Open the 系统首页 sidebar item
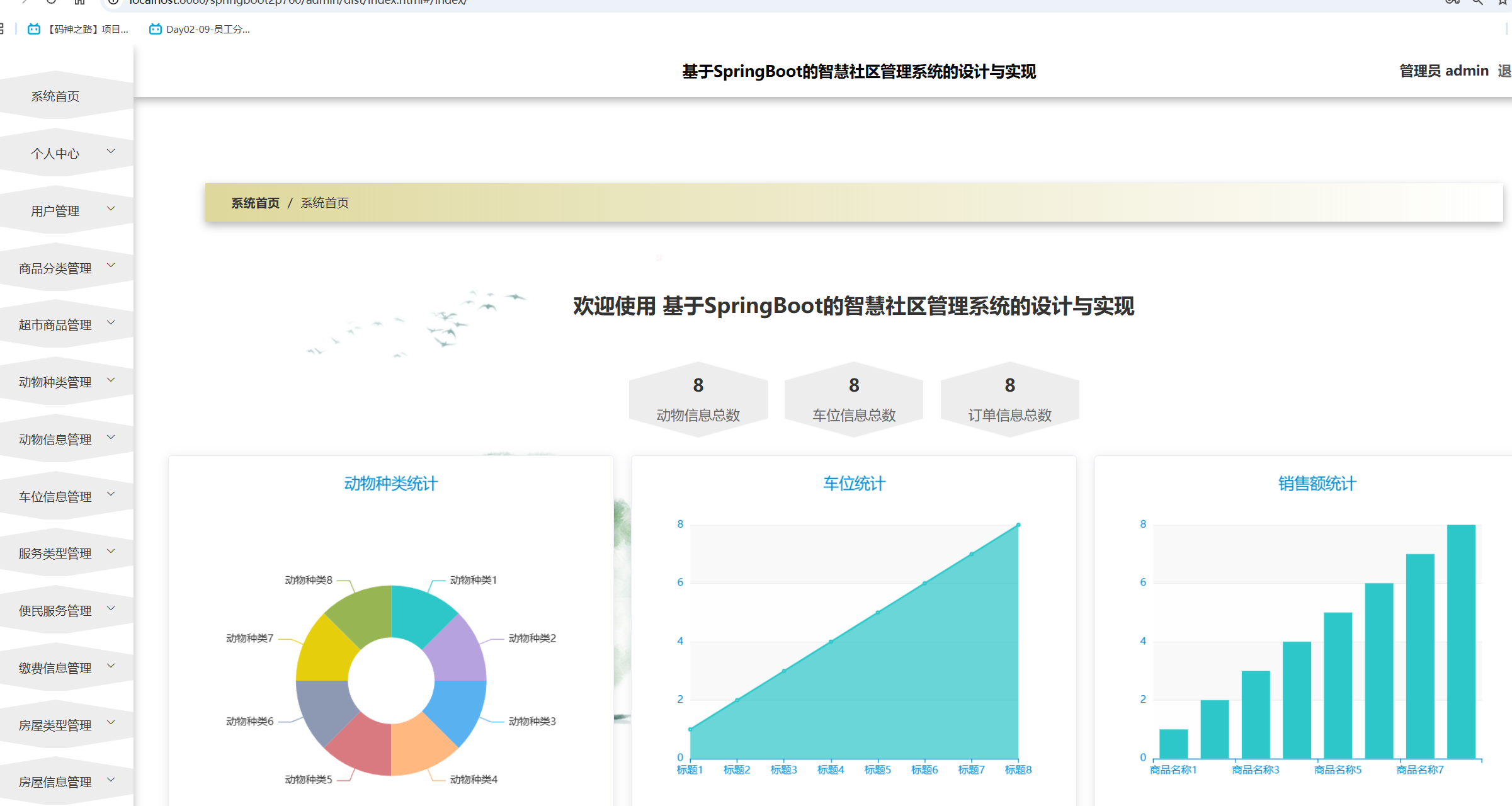The width and height of the screenshot is (1512, 806). 55,96
